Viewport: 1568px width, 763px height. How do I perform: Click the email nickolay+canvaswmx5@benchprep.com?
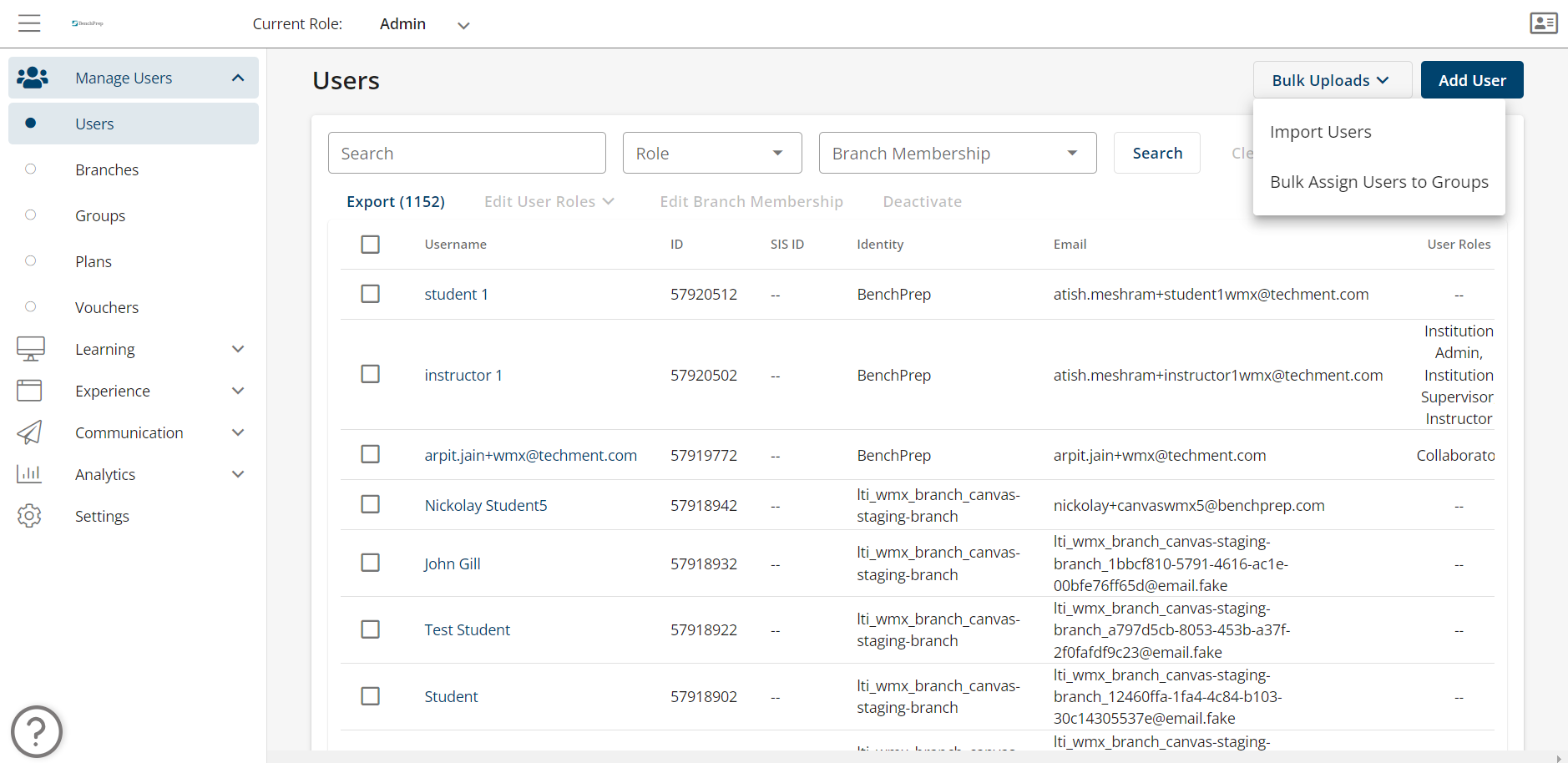tap(1189, 505)
